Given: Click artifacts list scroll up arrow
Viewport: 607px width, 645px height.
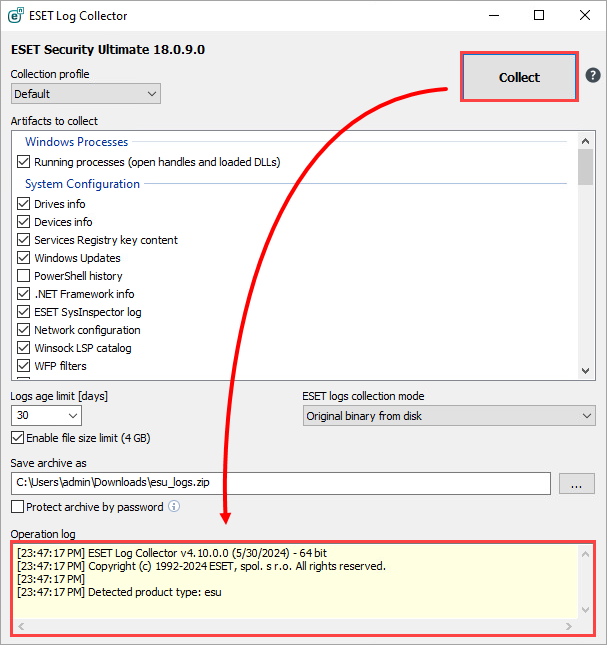Looking at the screenshot, I should [586, 141].
